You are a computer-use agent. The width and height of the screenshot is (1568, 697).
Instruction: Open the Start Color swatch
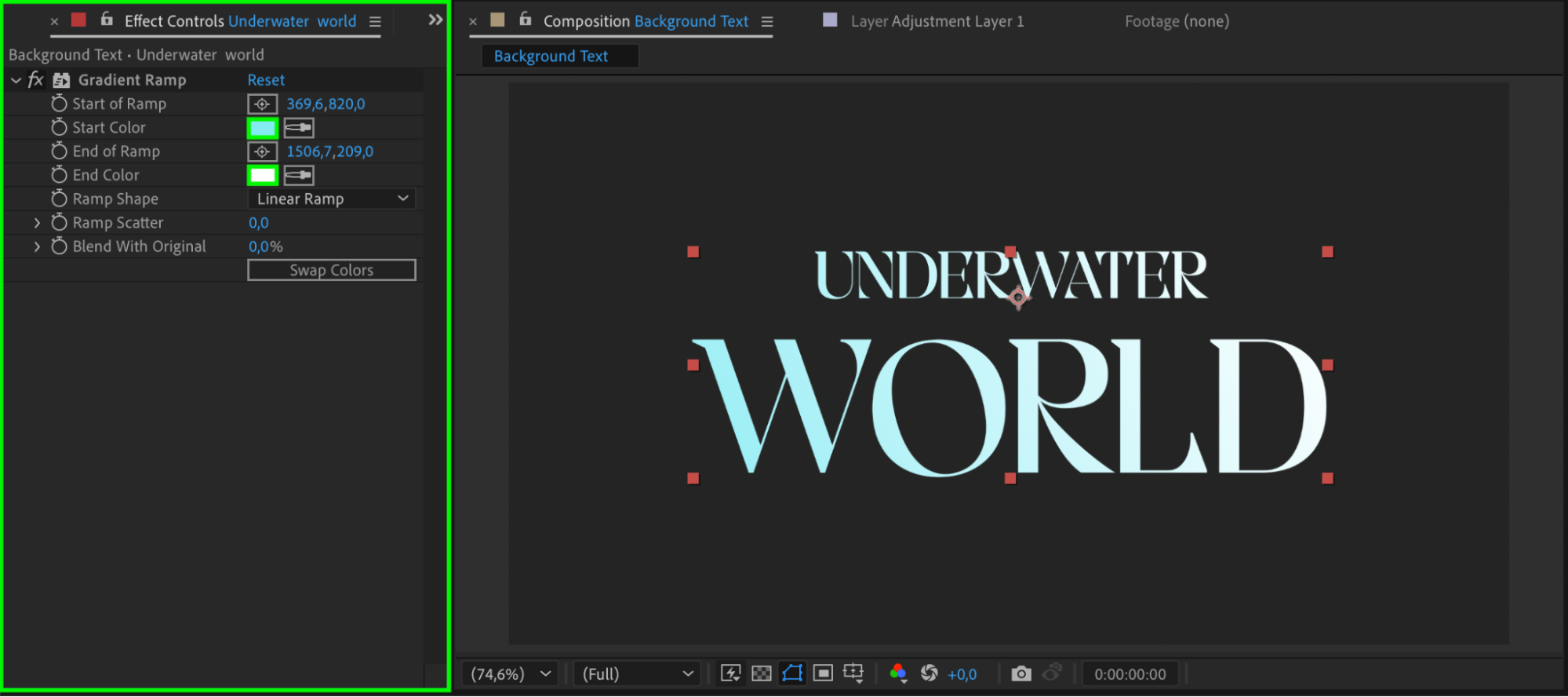[x=263, y=128]
